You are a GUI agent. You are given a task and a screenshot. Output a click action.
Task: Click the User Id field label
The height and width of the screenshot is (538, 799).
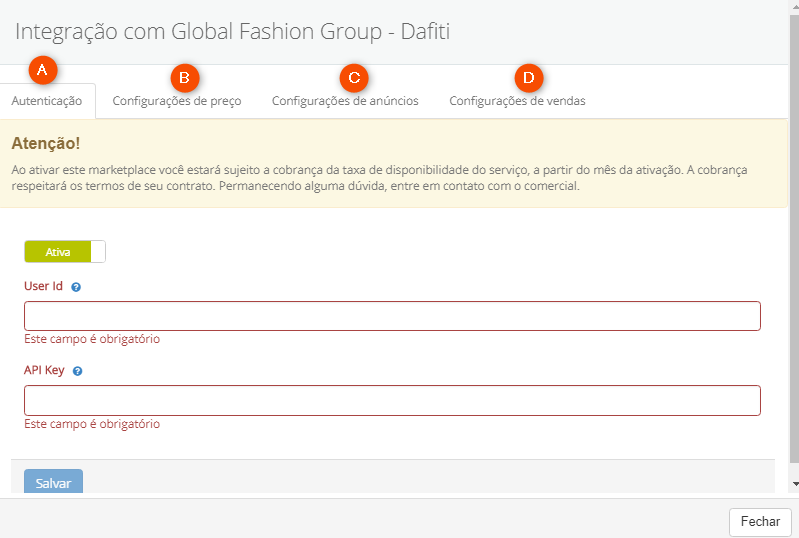pyautogui.click(x=43, y=286)
